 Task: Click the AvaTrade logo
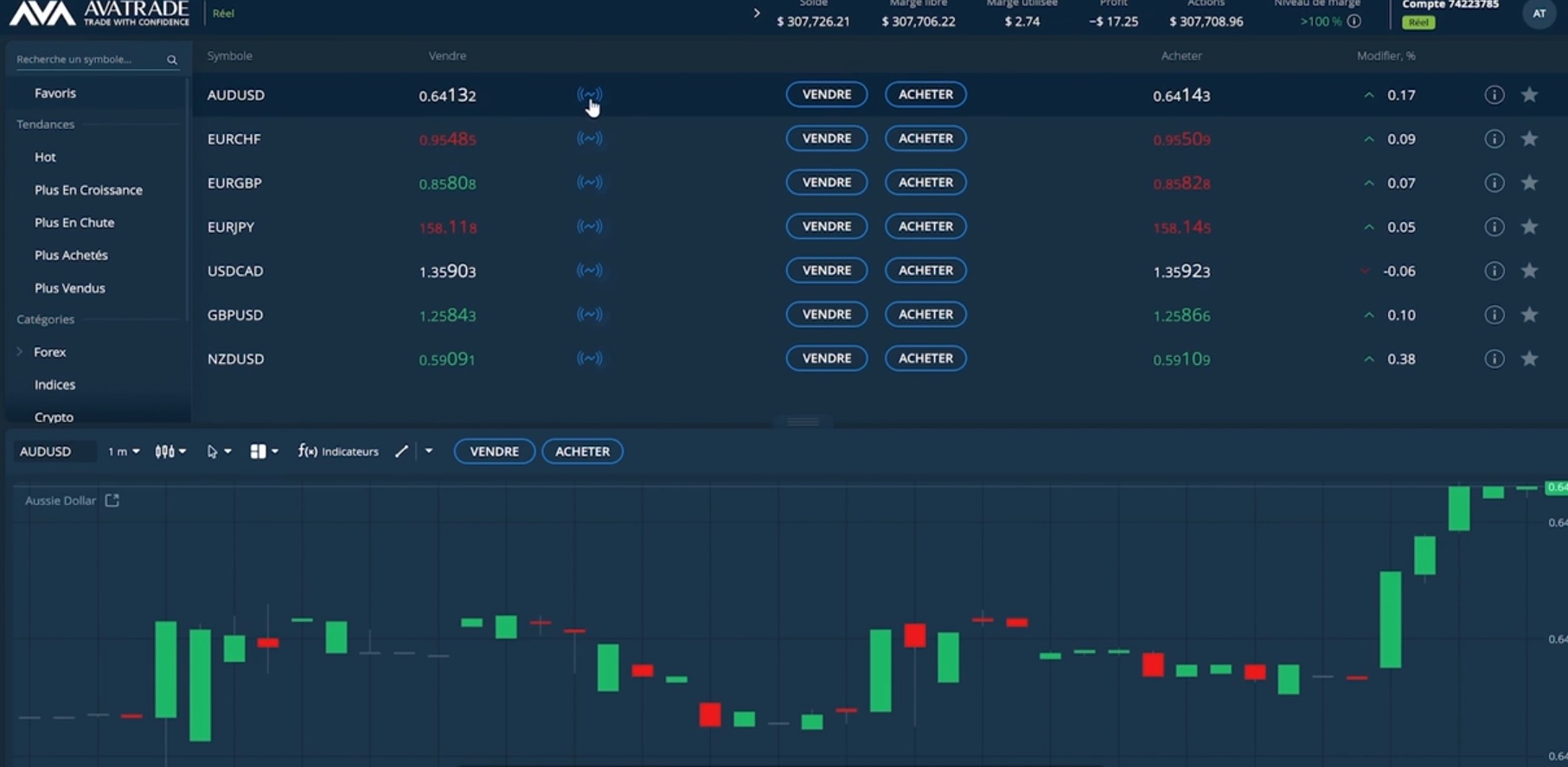[99, 13]
